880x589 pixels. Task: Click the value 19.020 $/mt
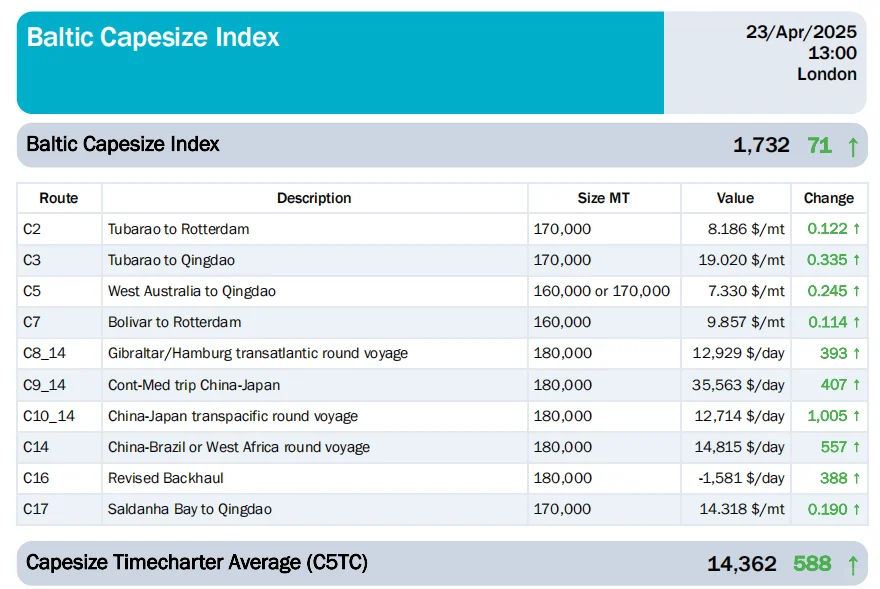coord(741,260)
